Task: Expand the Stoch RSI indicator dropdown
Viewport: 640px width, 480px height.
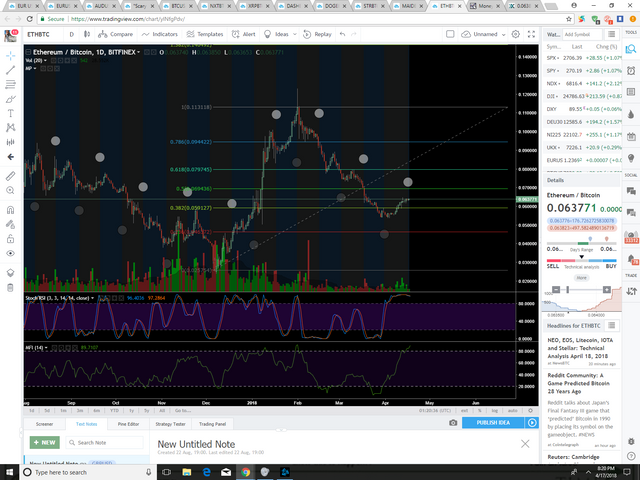Action: pyautogui.click(x=92, y=298)
